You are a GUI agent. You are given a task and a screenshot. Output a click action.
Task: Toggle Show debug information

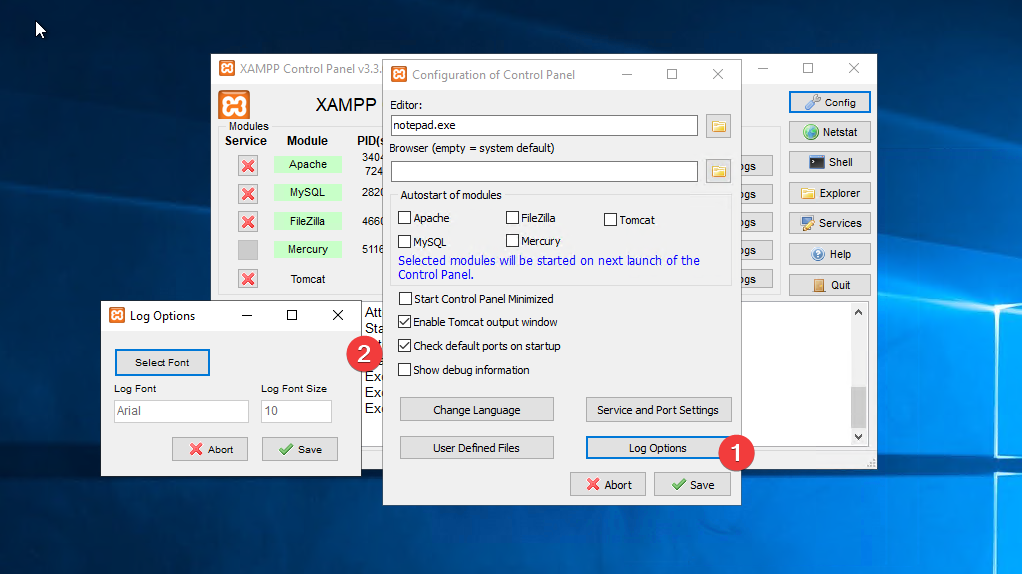(405, 369)
